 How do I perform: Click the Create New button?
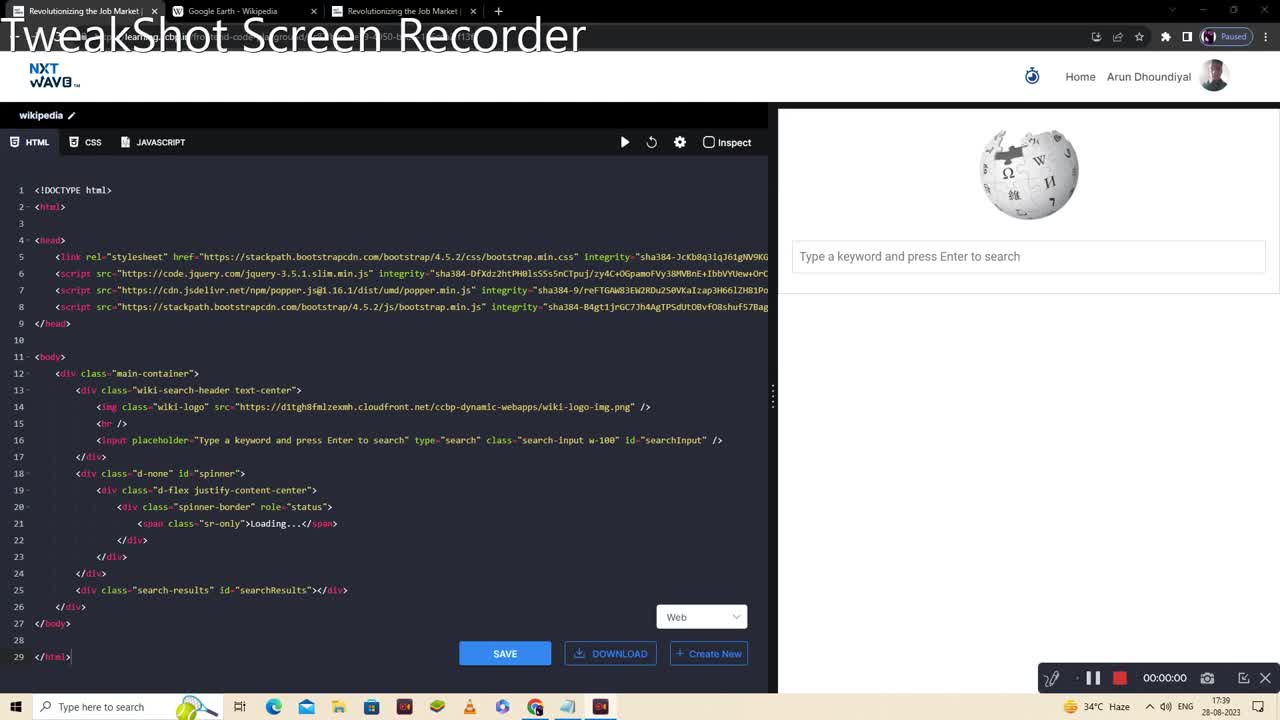pyautogui.click(x=708, y=654)
